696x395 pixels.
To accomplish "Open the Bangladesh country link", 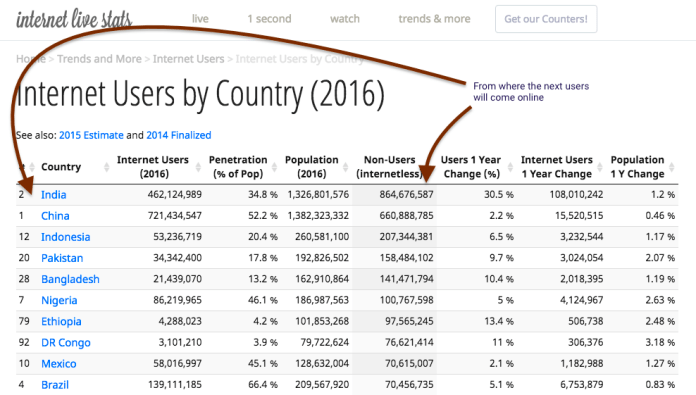I will point(70,279).
